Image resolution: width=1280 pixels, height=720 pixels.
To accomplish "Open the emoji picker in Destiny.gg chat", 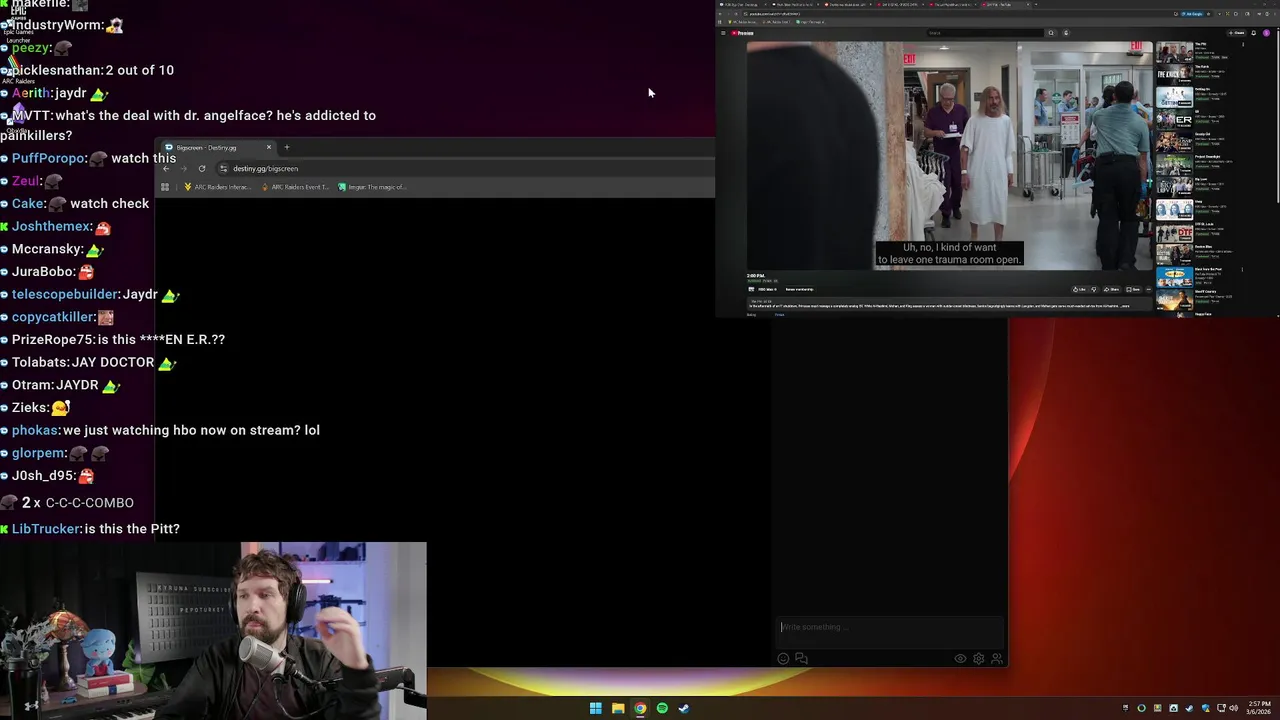I will point(783,658).
